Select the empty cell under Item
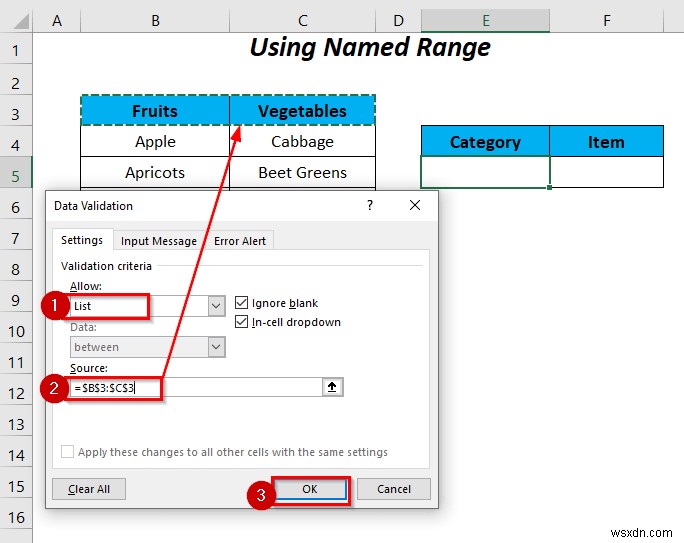This screenshot has height=543, width=684. (606, 172)
